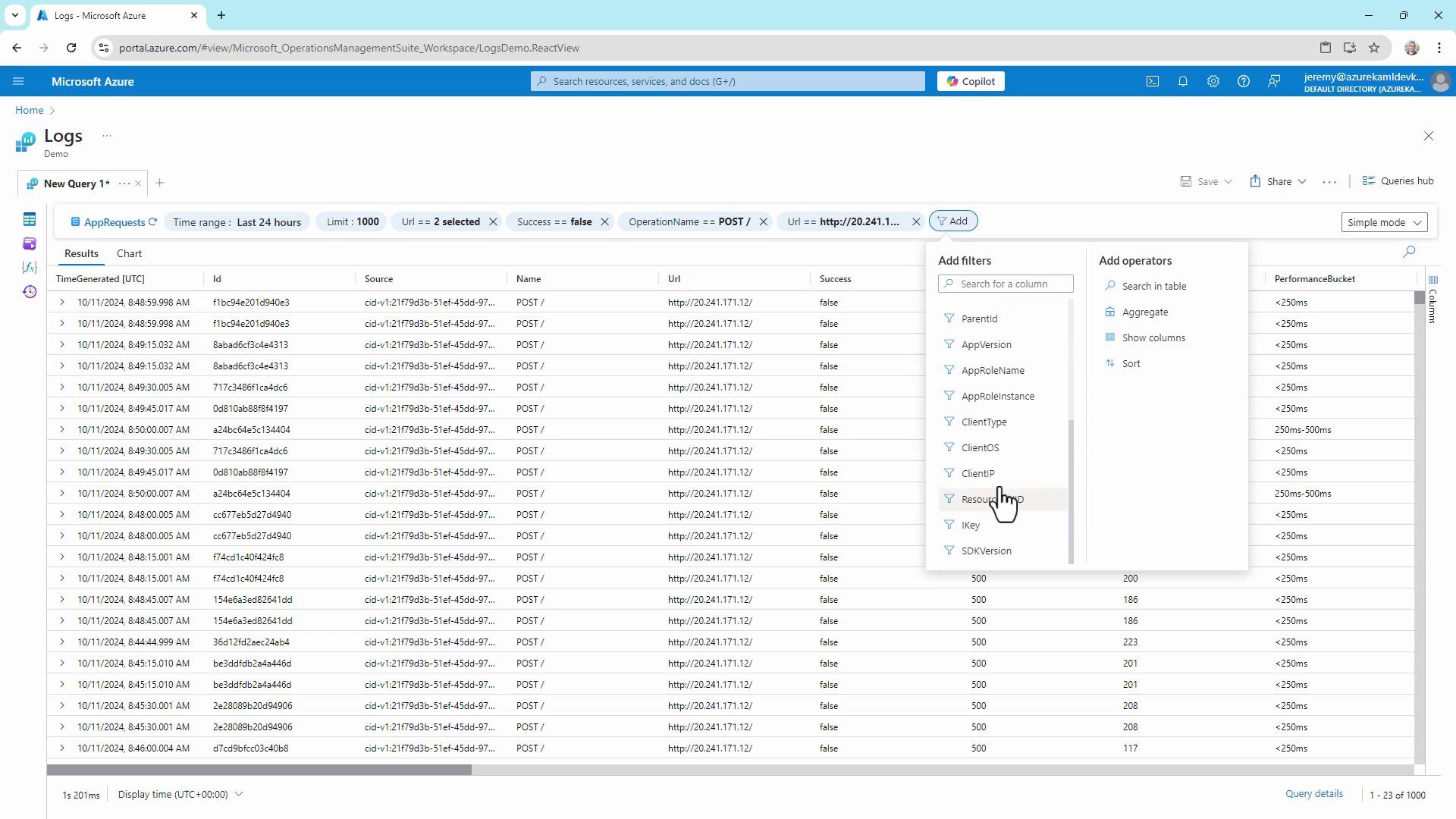
Task: Choose the AppRoleInstance filter
Action: click(1003, 396)
